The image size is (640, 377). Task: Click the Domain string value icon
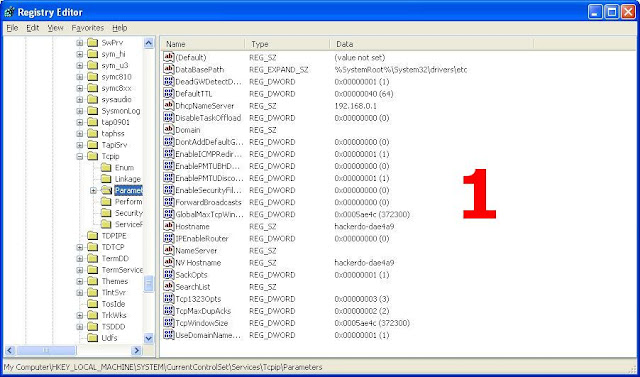[x=169, y=130]
